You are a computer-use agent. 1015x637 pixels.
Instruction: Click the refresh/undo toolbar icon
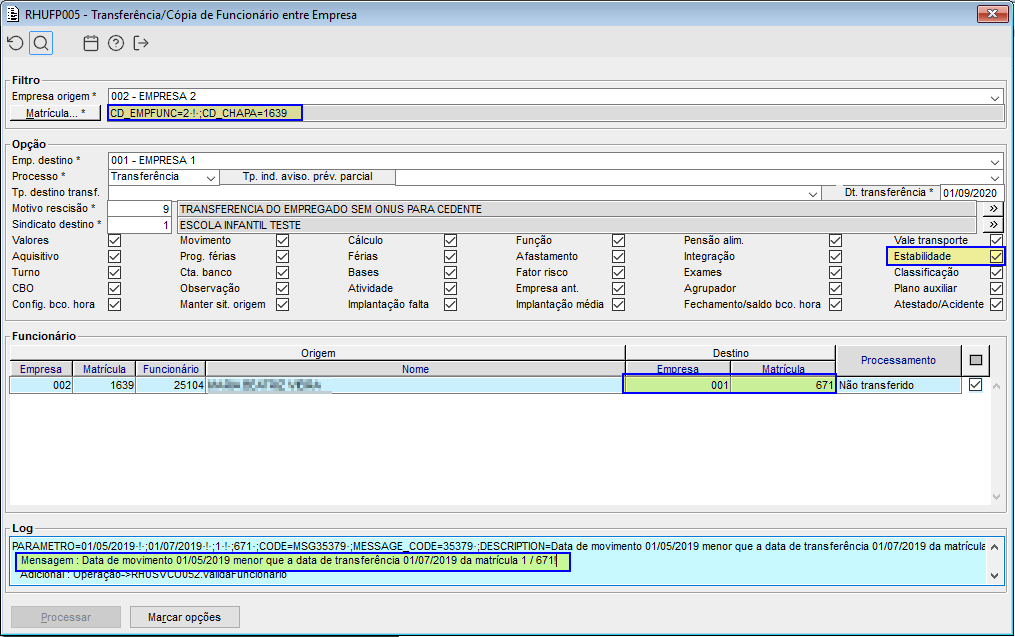pyautogui.click(x=16, y=43)
